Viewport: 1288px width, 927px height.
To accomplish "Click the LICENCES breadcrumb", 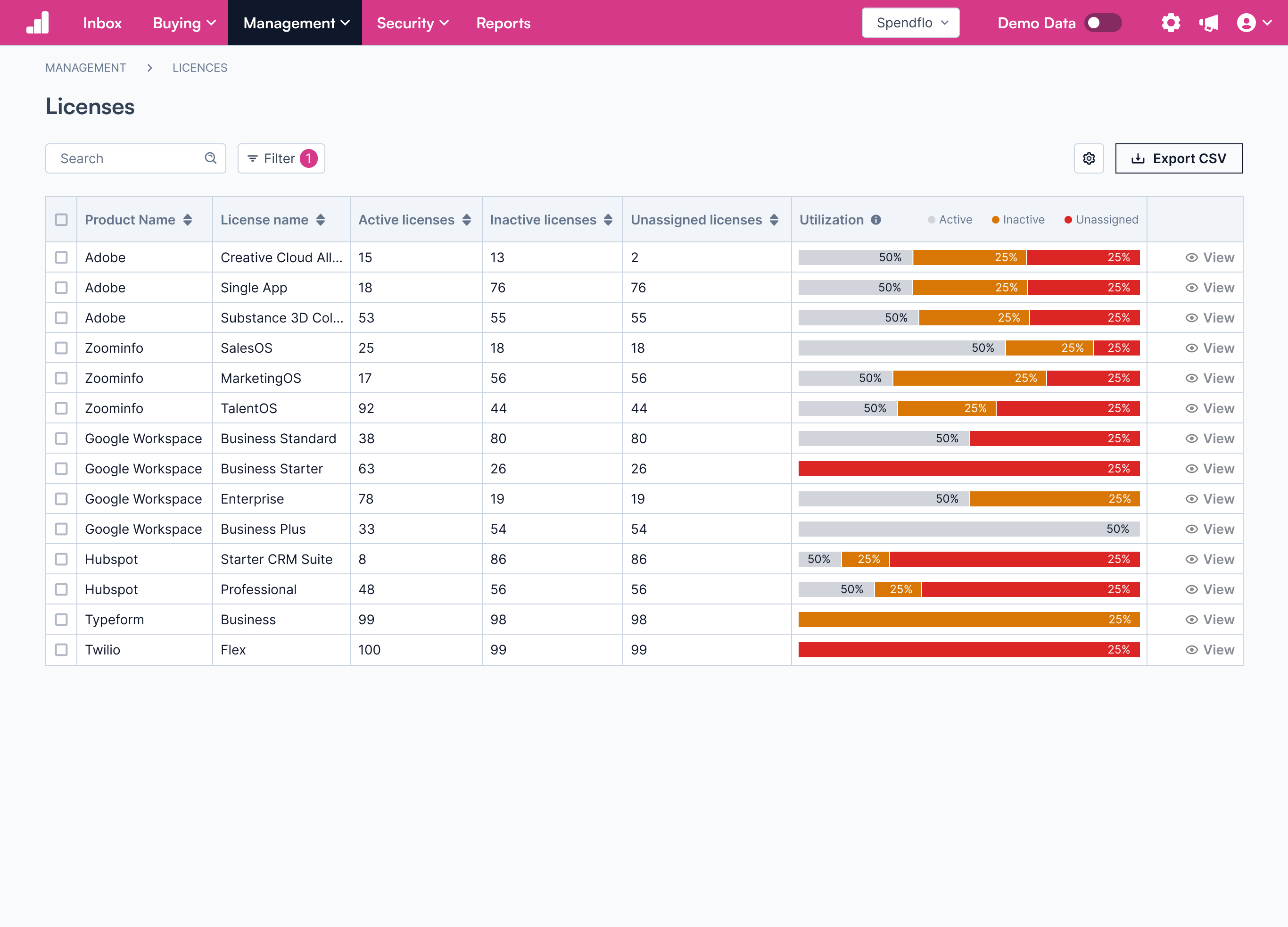I will coord(200,67).
